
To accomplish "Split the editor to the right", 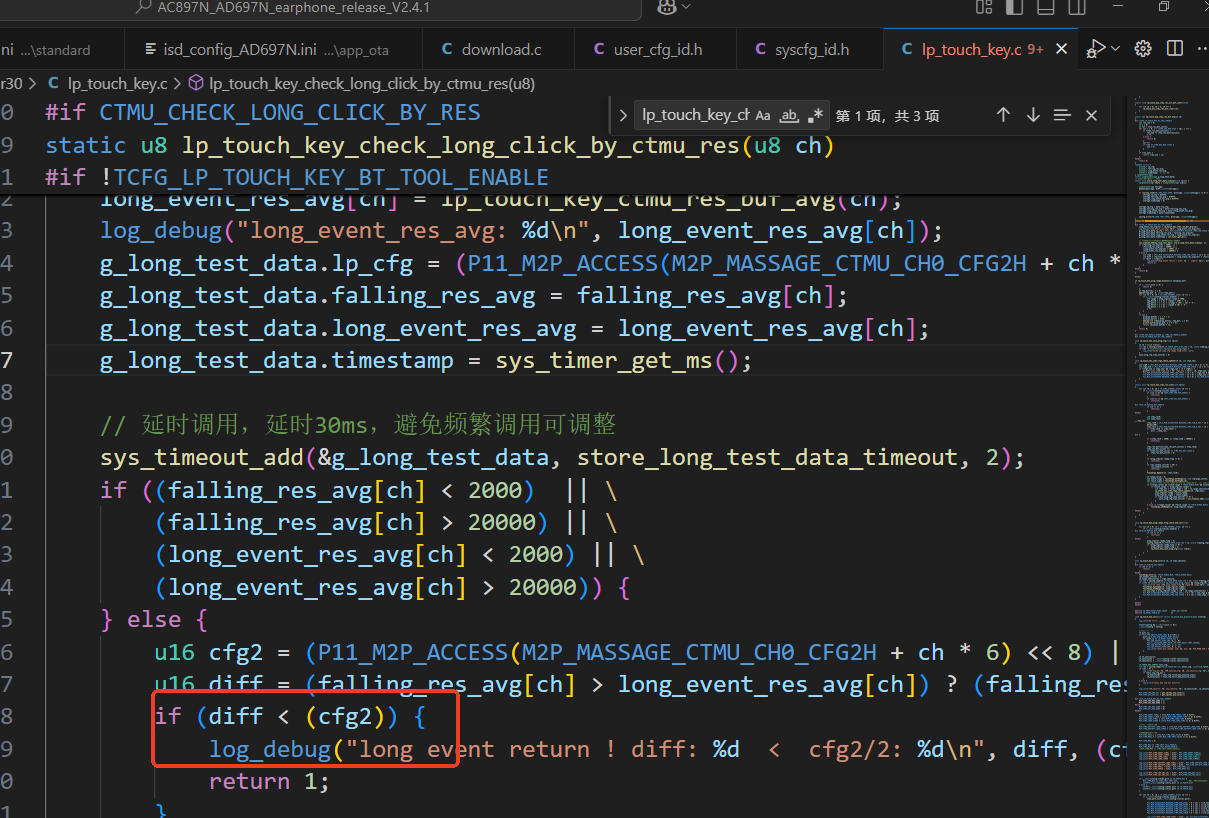I will pos(1175,48).
